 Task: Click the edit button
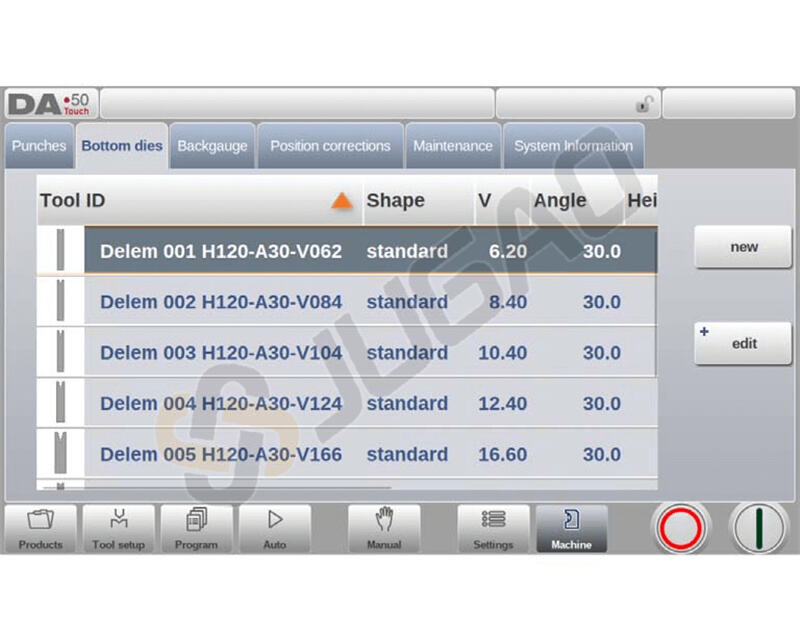click(x=743, y=343)
